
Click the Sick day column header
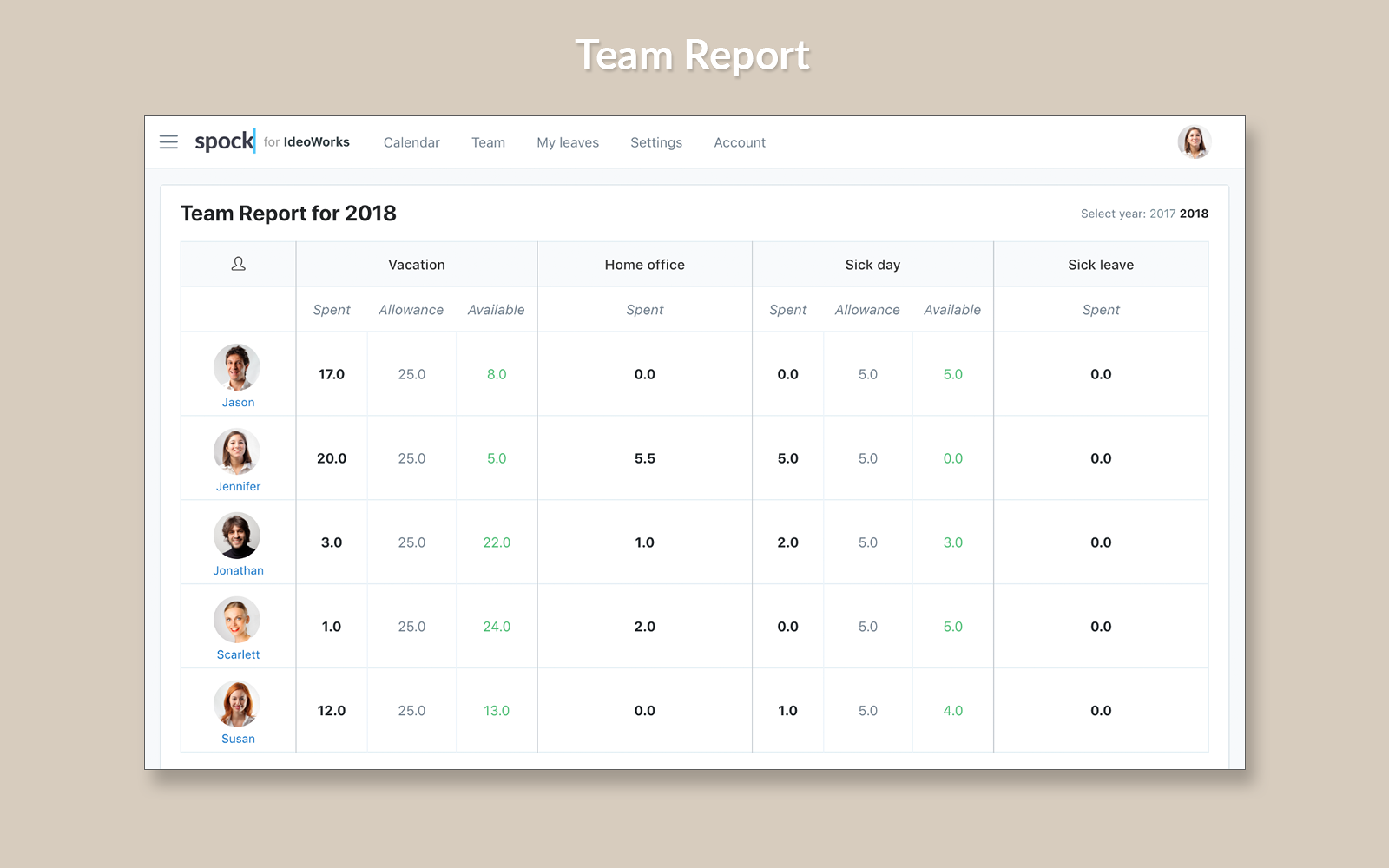pos(872,265)
